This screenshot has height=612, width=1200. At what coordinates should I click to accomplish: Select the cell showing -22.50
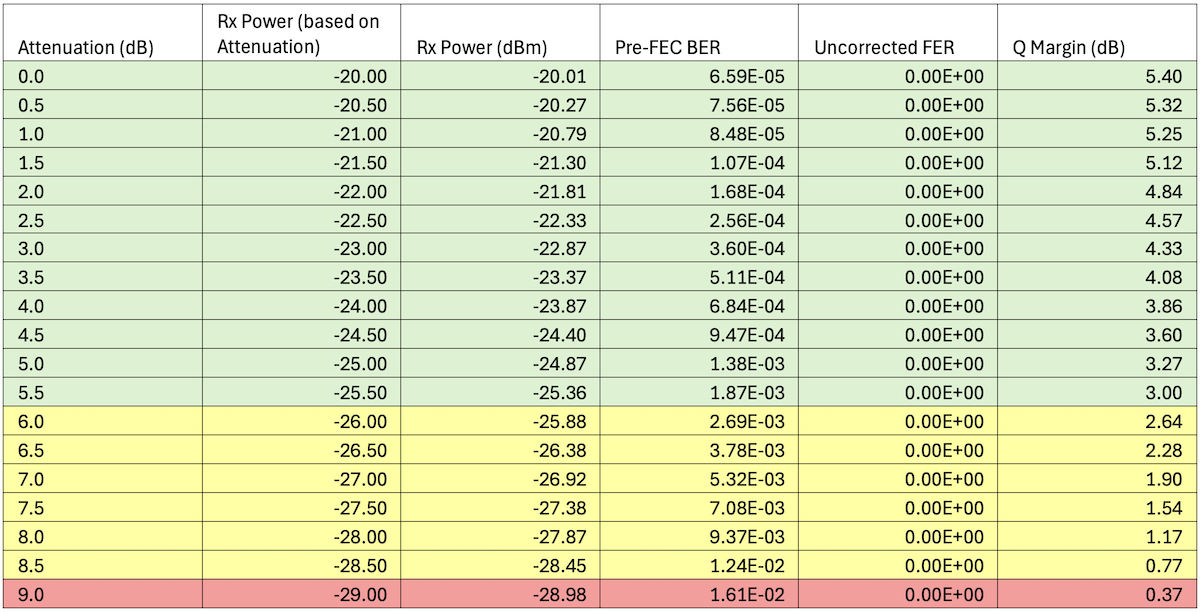coord(301,220)
